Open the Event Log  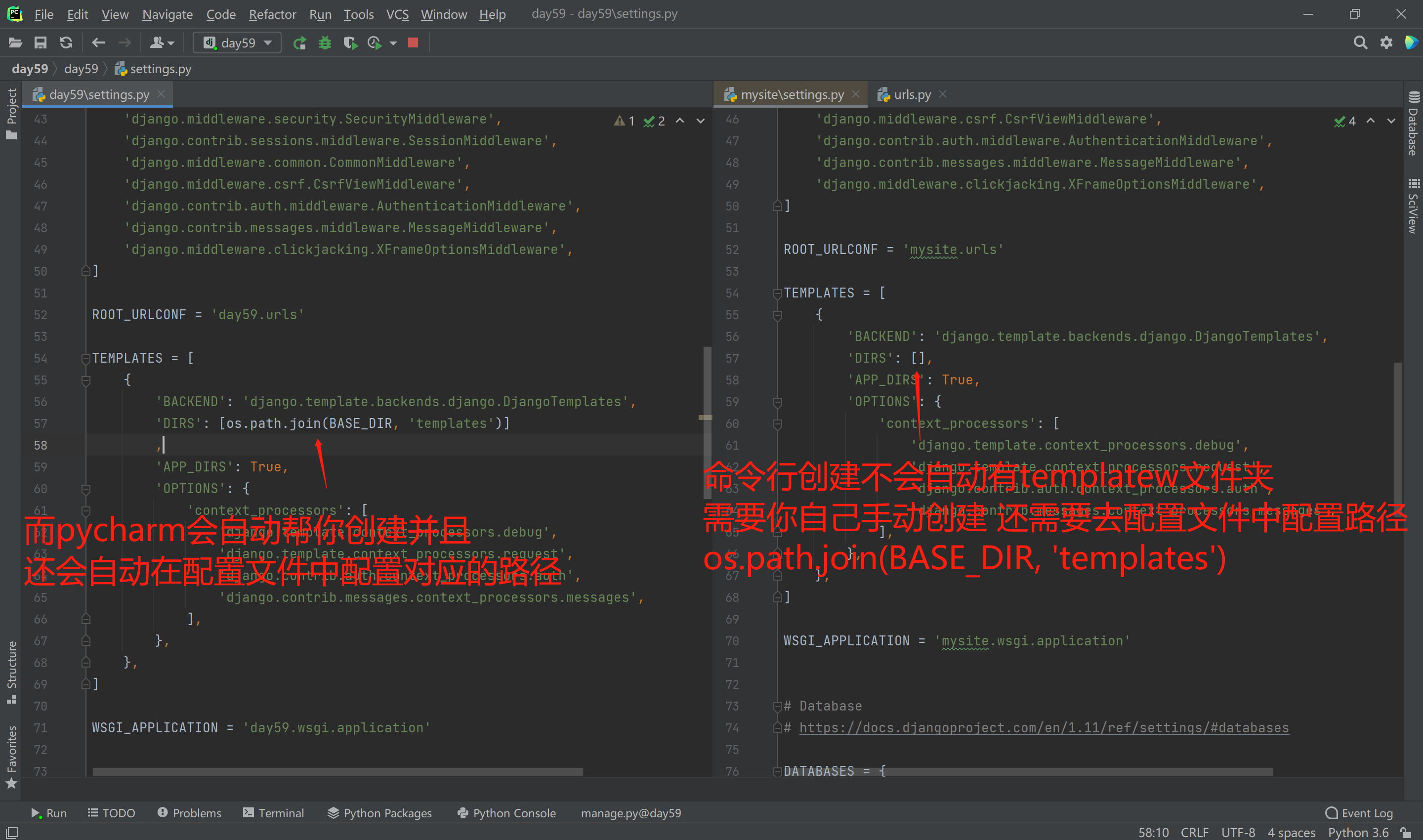[1359, 813]
